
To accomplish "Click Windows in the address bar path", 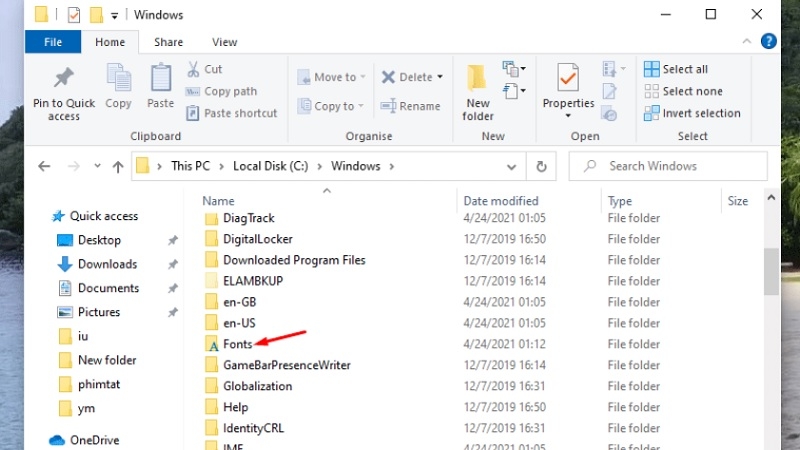I will [x=356, y=166].
